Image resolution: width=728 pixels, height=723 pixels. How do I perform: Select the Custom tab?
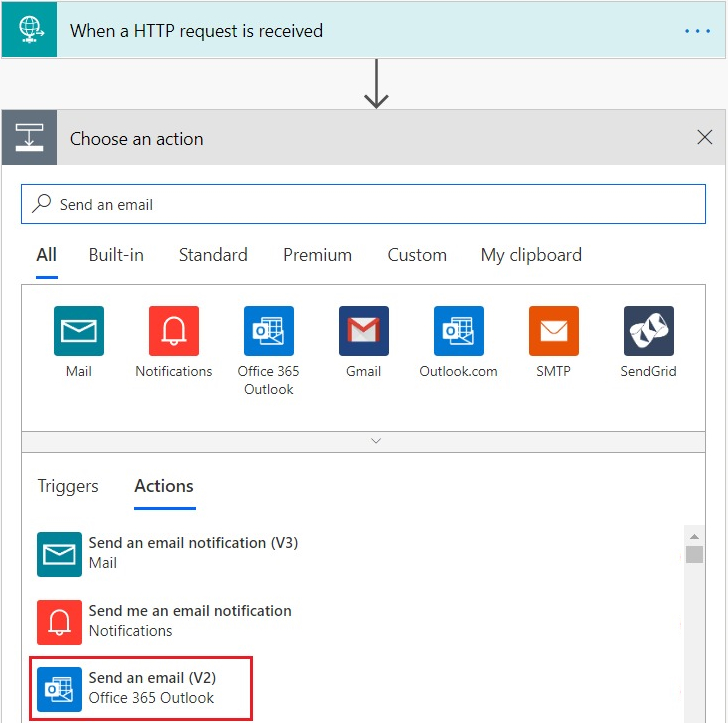417,255
